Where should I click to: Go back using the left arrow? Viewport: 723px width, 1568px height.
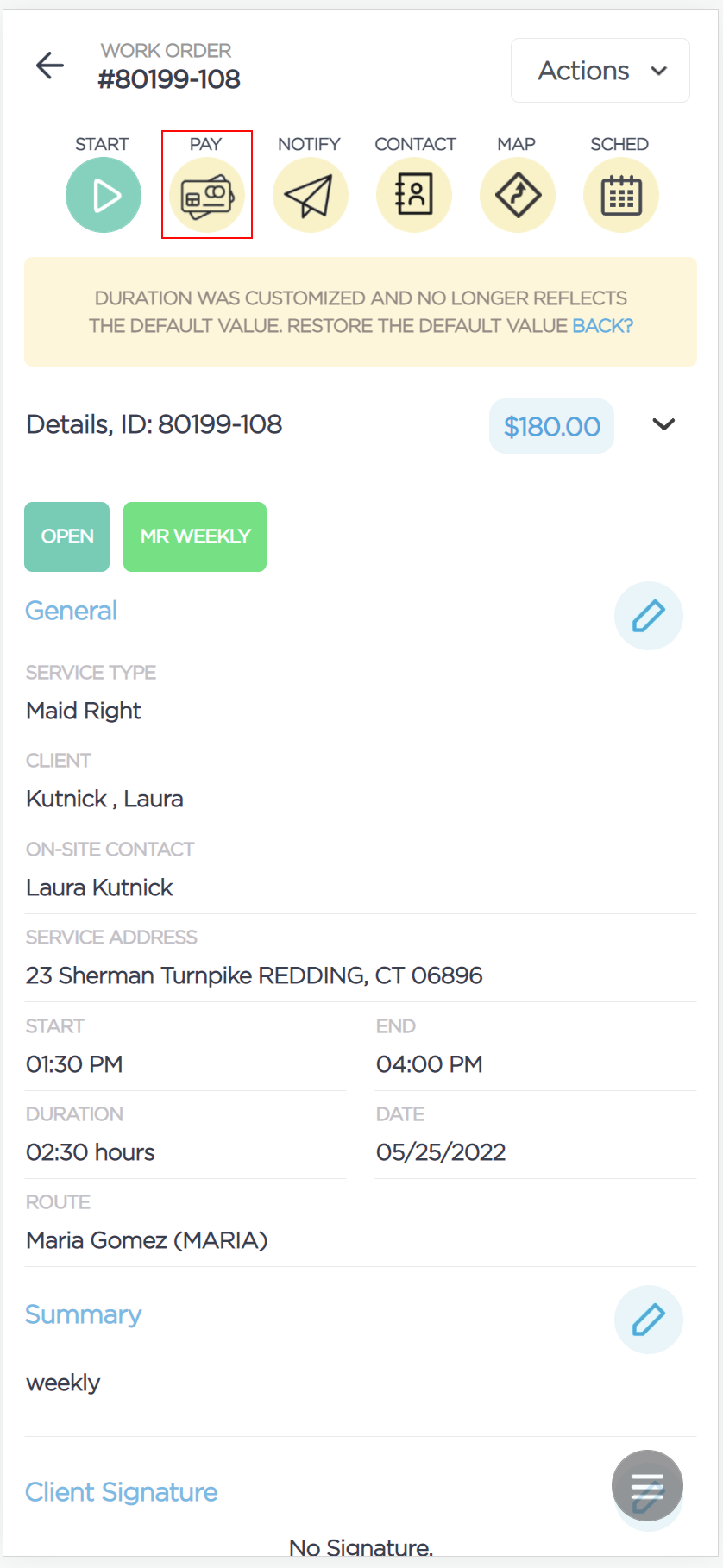50,66
